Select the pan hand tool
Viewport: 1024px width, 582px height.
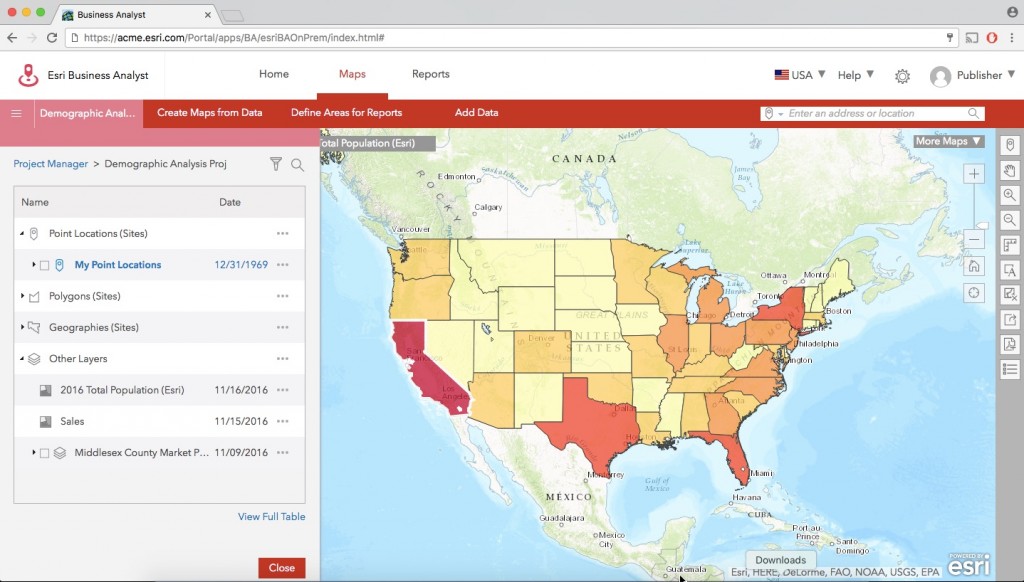pos(1010,170)
